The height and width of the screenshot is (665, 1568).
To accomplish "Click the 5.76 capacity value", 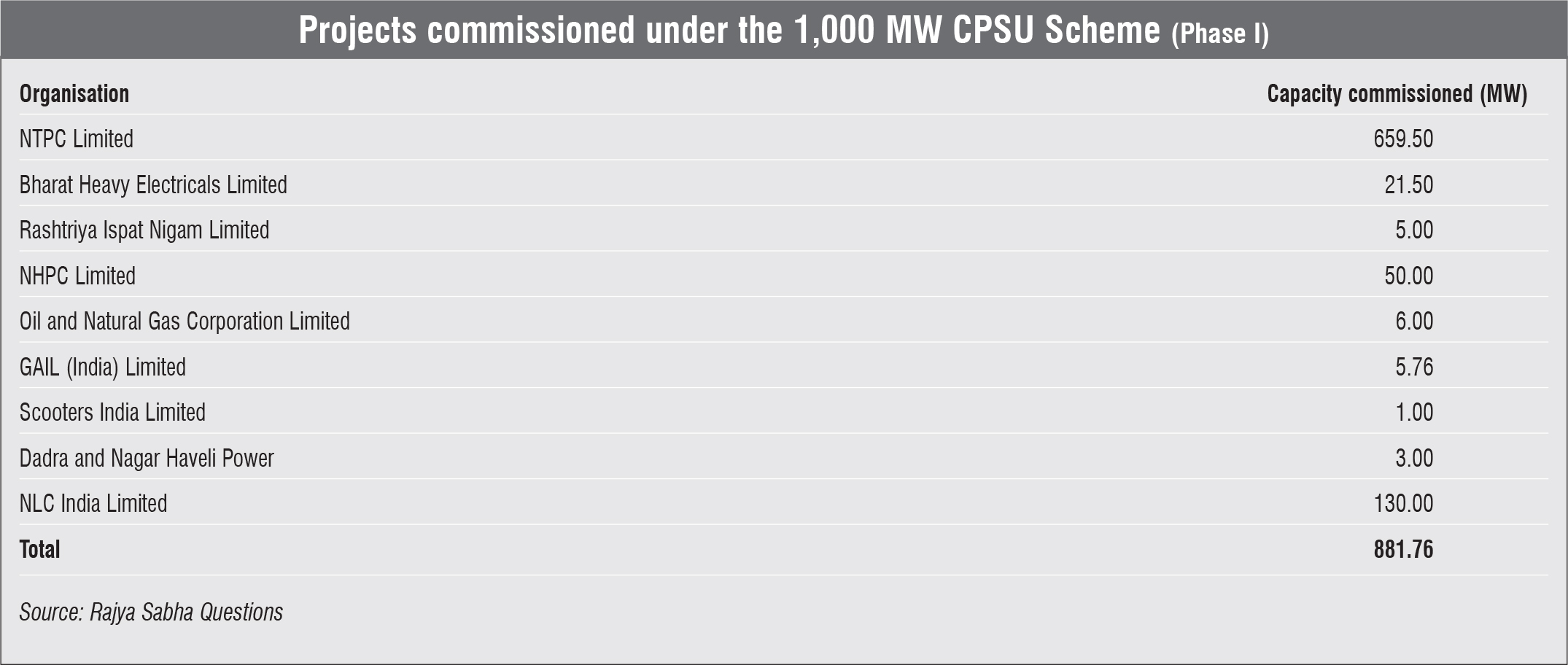I will [1414, 367].
